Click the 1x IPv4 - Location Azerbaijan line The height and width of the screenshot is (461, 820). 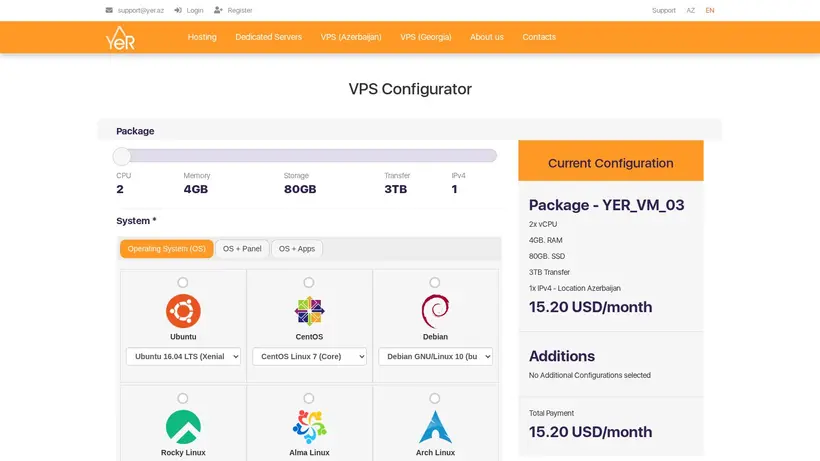coord(574,288)
